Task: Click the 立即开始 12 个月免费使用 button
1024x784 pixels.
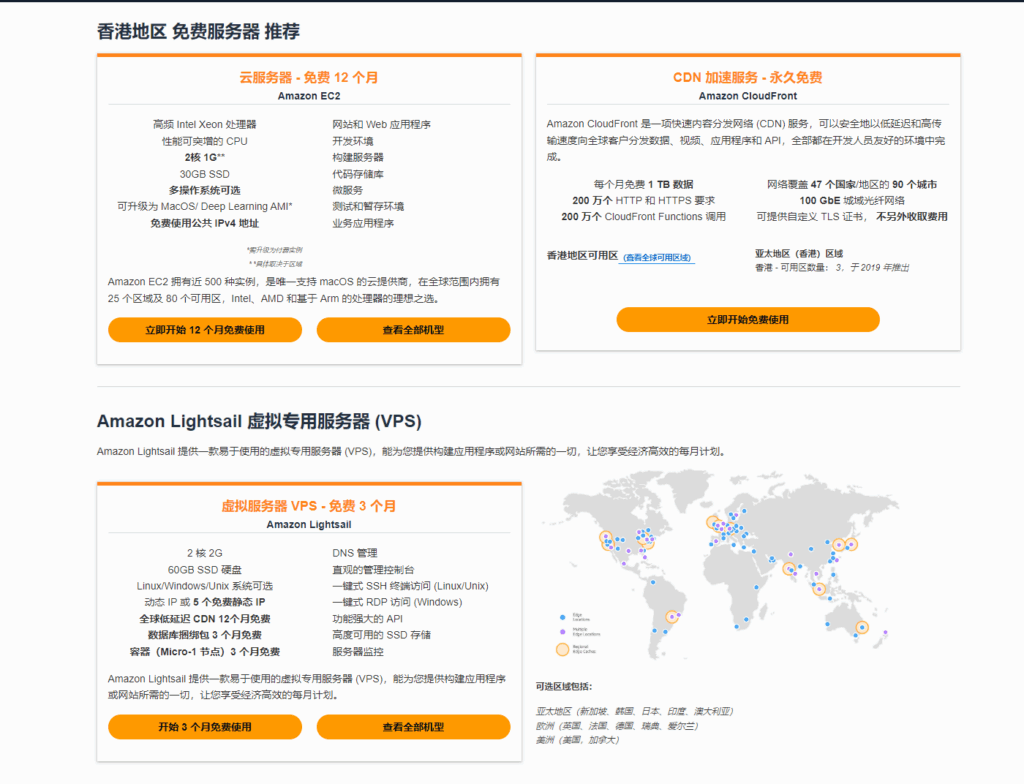Action: click(204, 330)
